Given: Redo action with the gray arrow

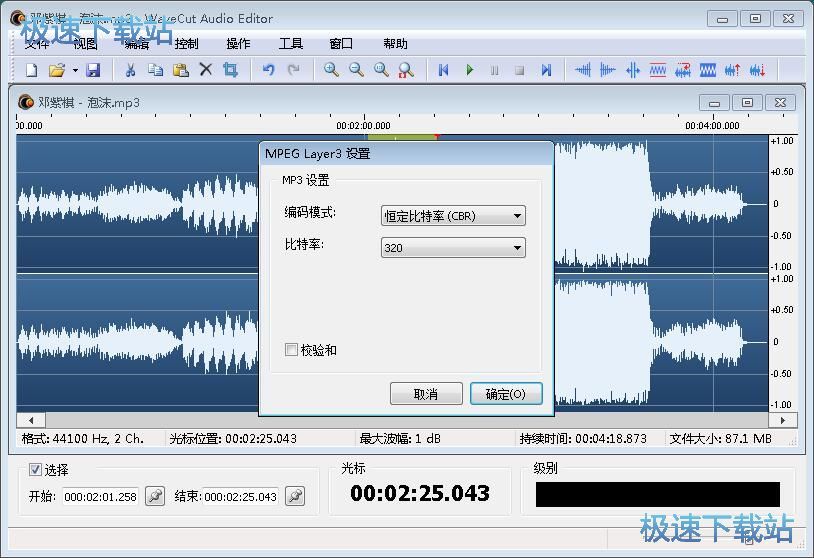Looking at the screenshot, I should tap(293, 70).
